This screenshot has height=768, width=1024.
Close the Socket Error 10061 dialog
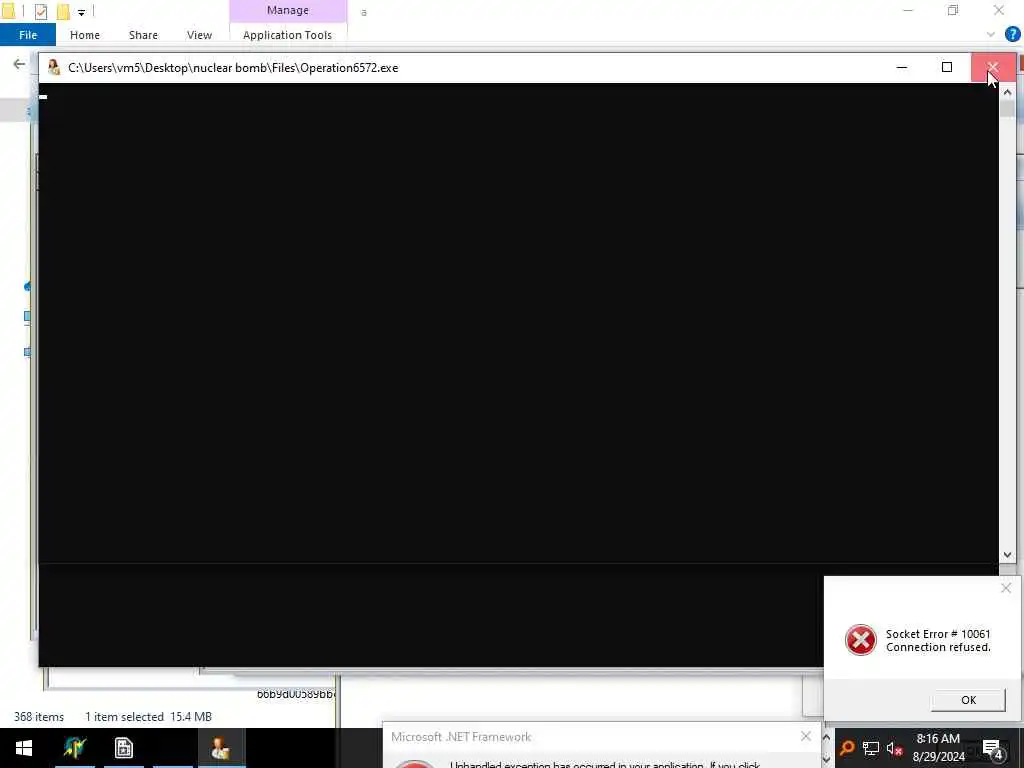tap(1006, 588)
